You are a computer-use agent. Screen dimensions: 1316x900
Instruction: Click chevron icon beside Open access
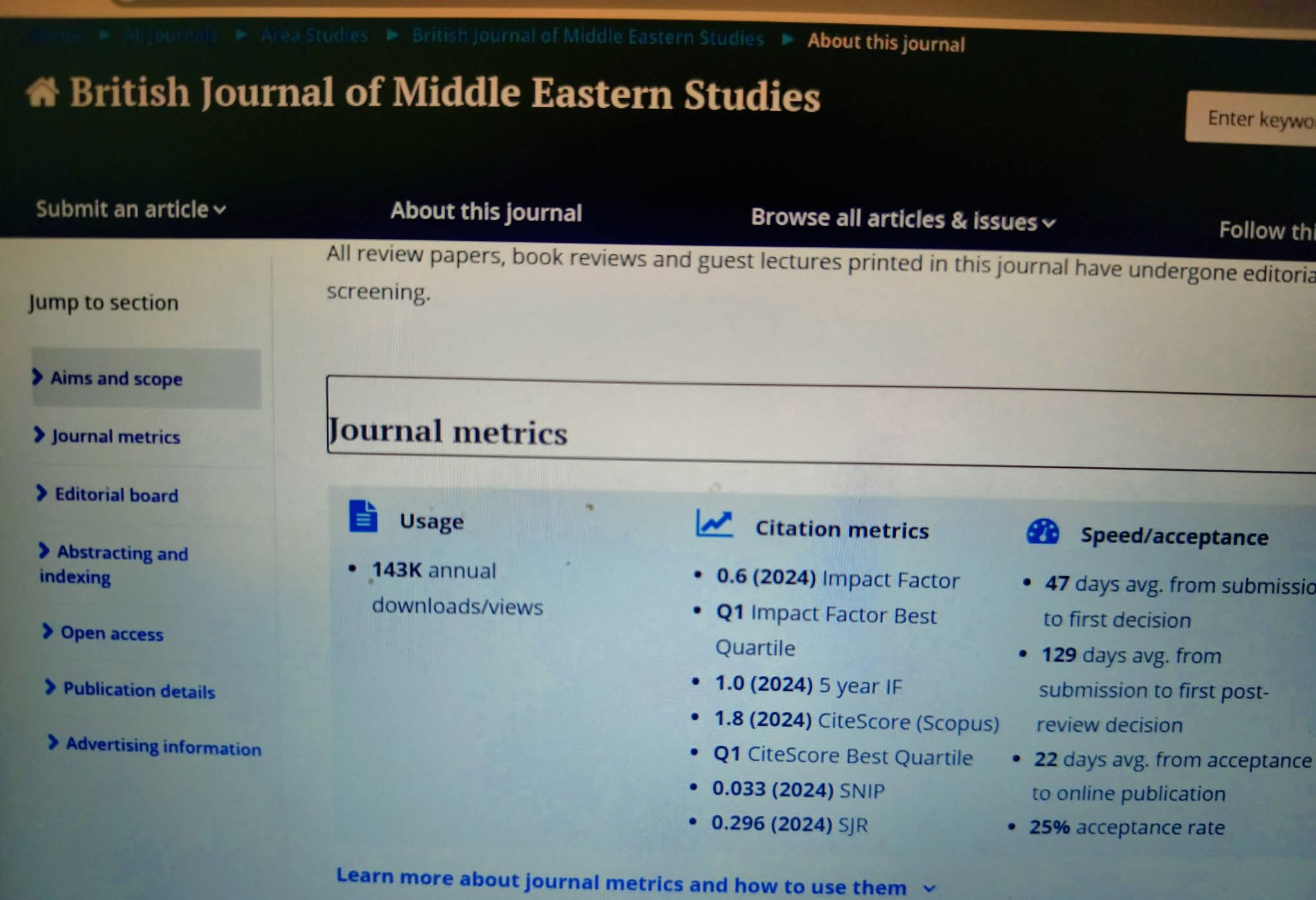click(x=48, y=631)
